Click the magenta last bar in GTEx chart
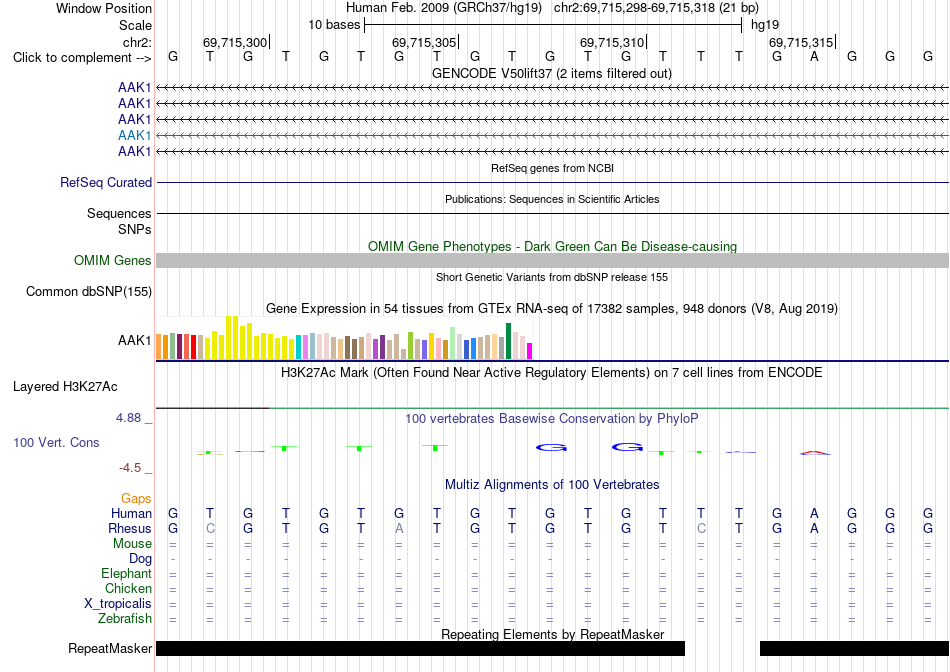Image resolution: width=950 pixels, height=672 pixels. point(530,351)
